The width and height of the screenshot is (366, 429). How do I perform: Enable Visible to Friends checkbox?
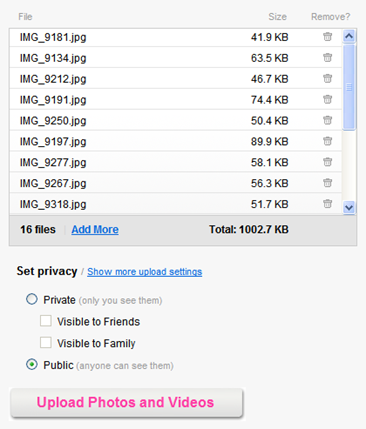pyautogui.click(x=46, y=321)
